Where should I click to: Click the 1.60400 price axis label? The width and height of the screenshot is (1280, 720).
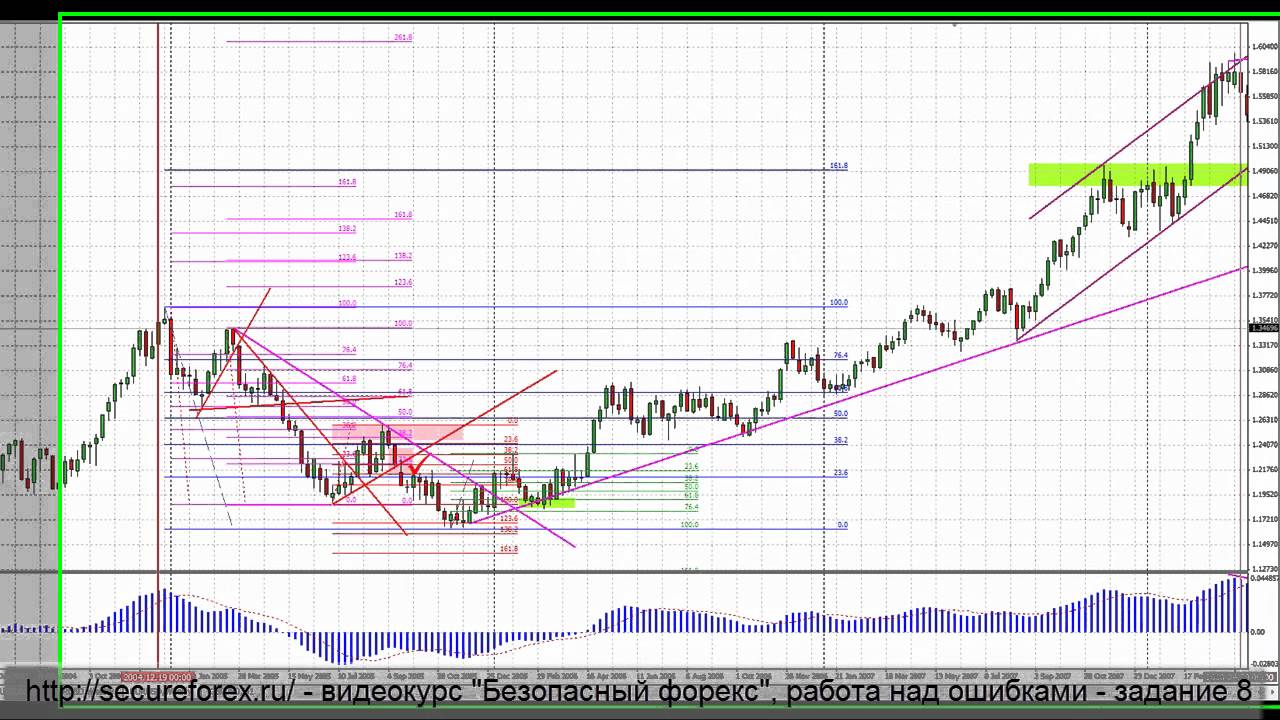[x=1265, y=46]
